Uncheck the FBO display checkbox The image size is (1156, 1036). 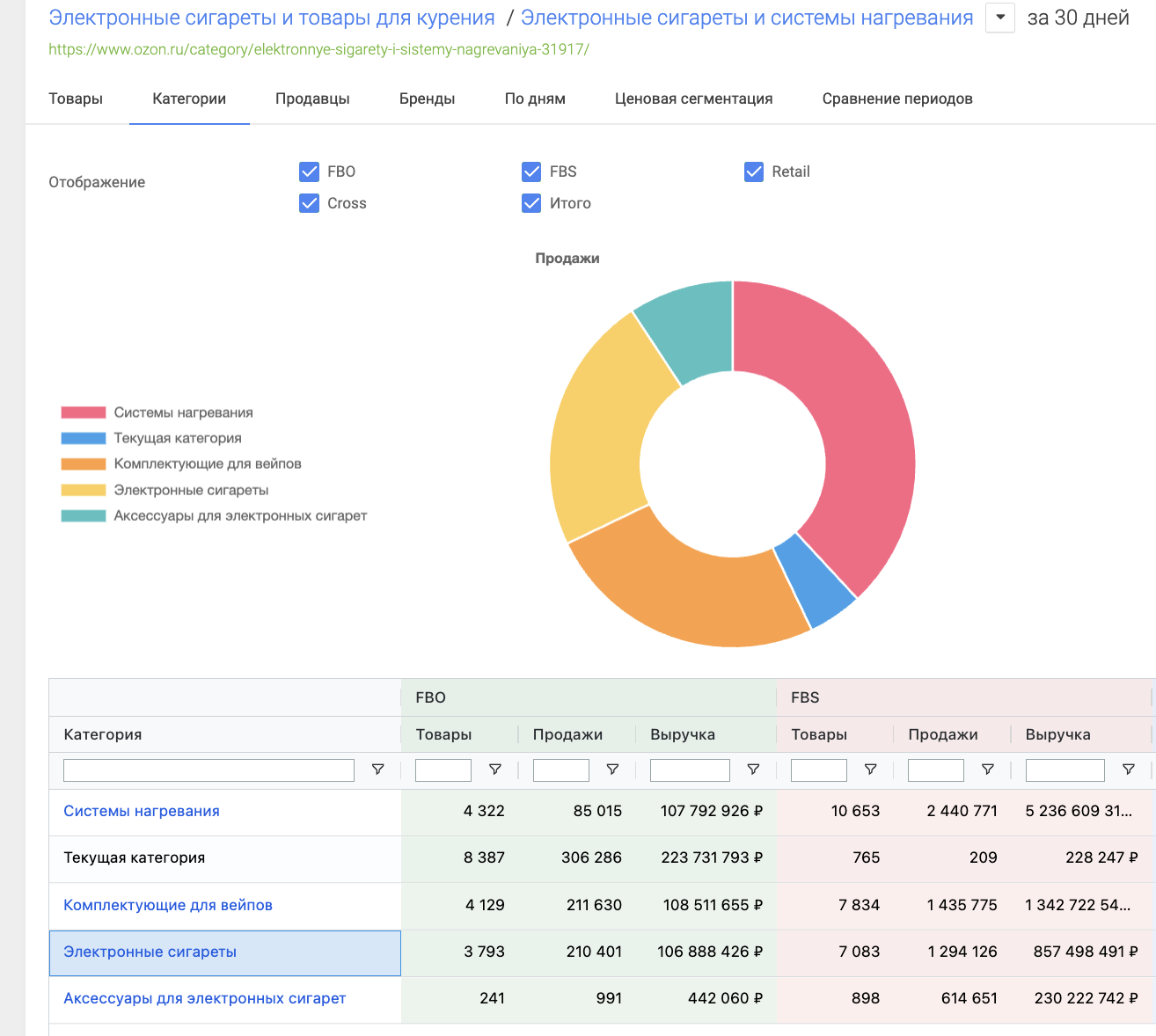(310, 171)
